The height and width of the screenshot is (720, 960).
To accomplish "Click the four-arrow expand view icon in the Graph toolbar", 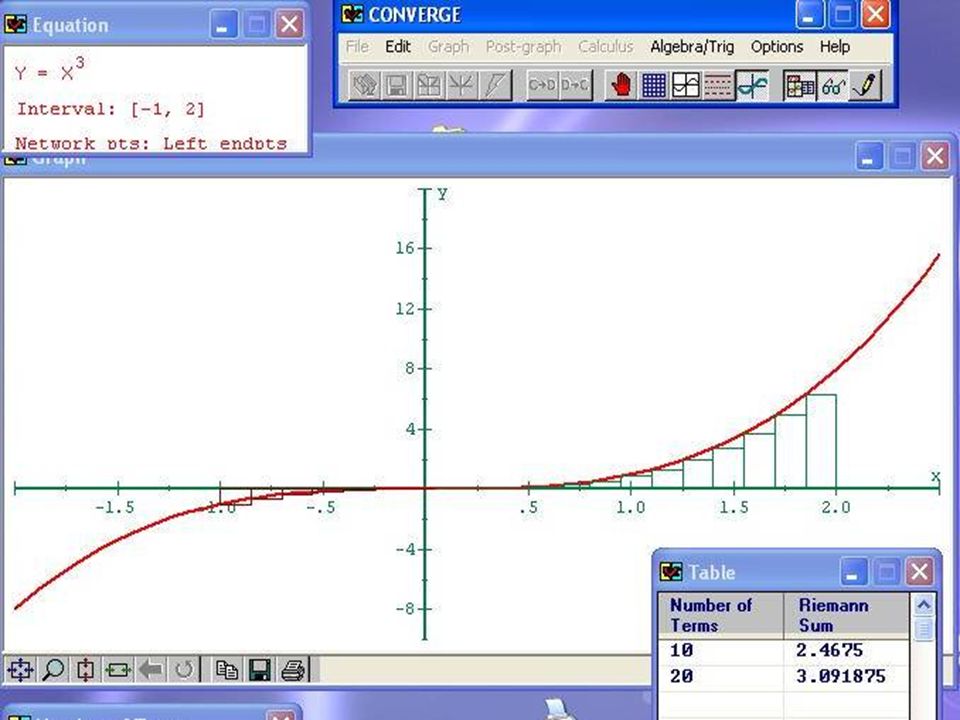I will point(20,670).
